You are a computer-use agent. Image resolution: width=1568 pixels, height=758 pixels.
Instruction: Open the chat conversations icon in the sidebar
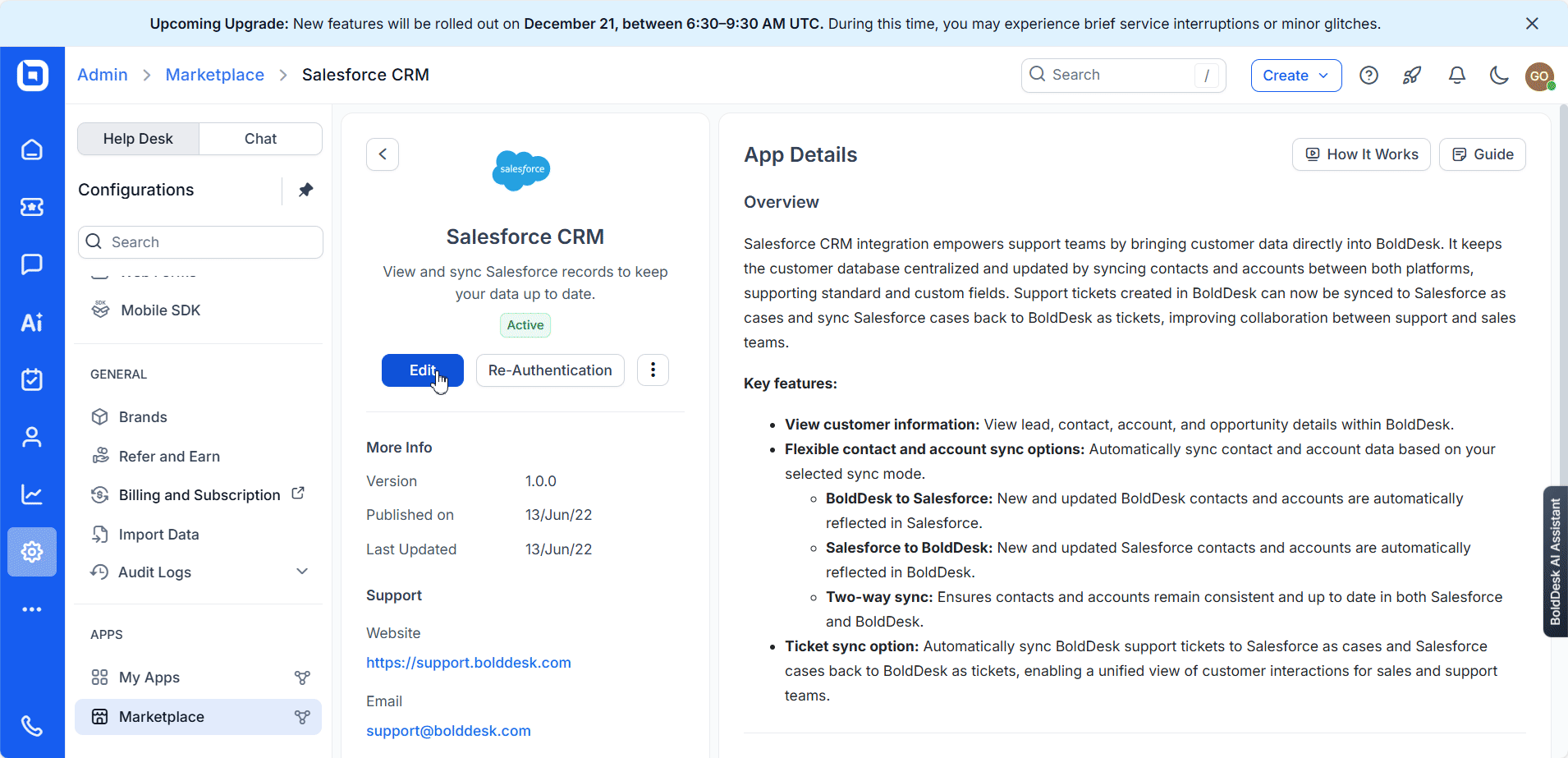(x=32, y=264)
